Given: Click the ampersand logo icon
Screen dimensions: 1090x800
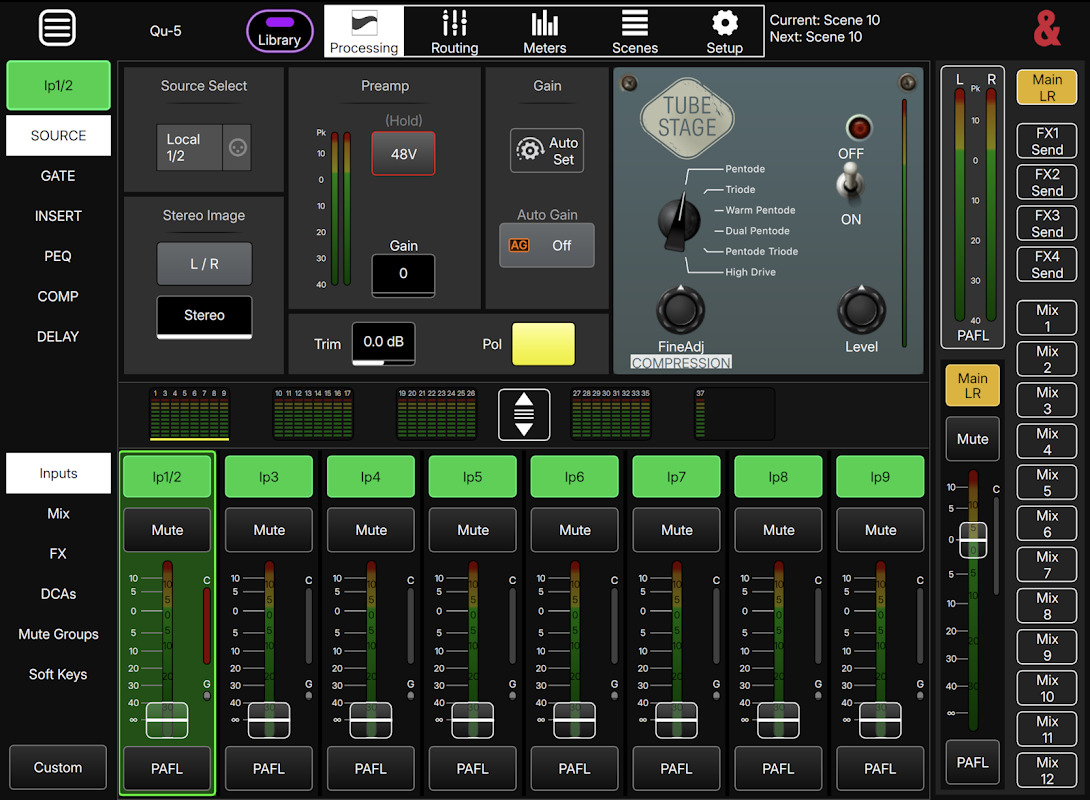Looking at the screenshot, I should tap(1047, 30).
